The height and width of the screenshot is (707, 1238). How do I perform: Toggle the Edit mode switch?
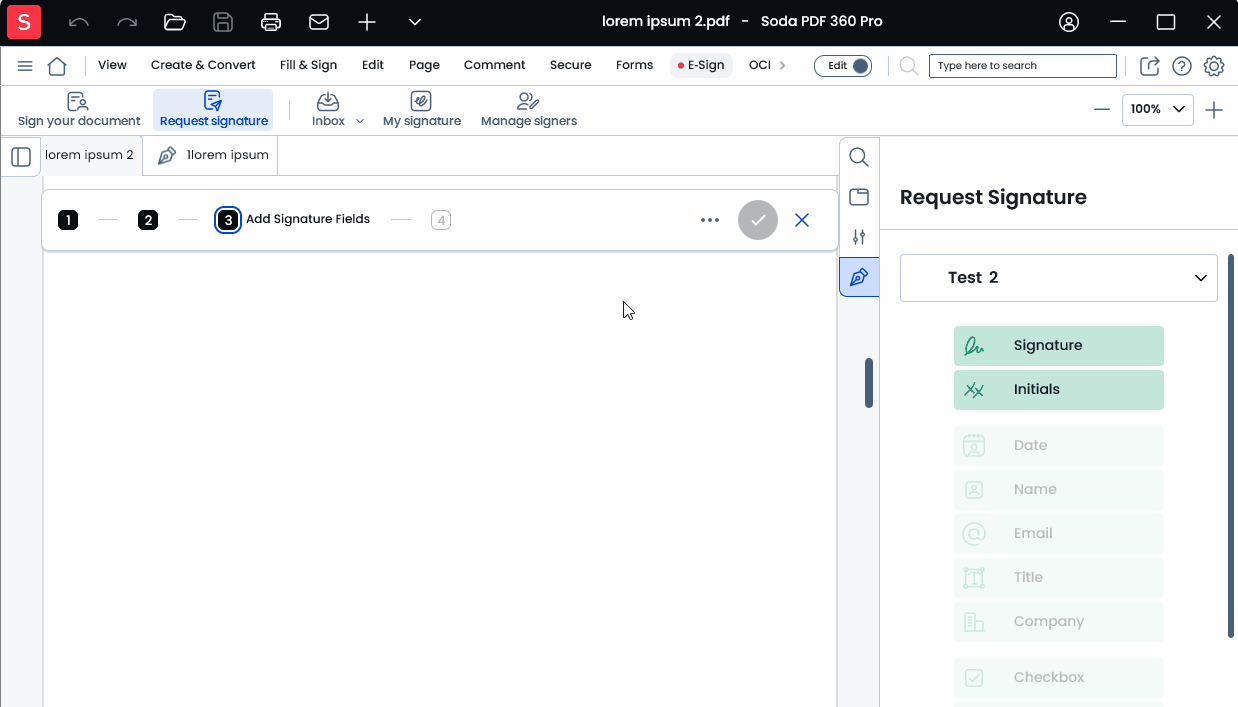(x=843, y=66)
